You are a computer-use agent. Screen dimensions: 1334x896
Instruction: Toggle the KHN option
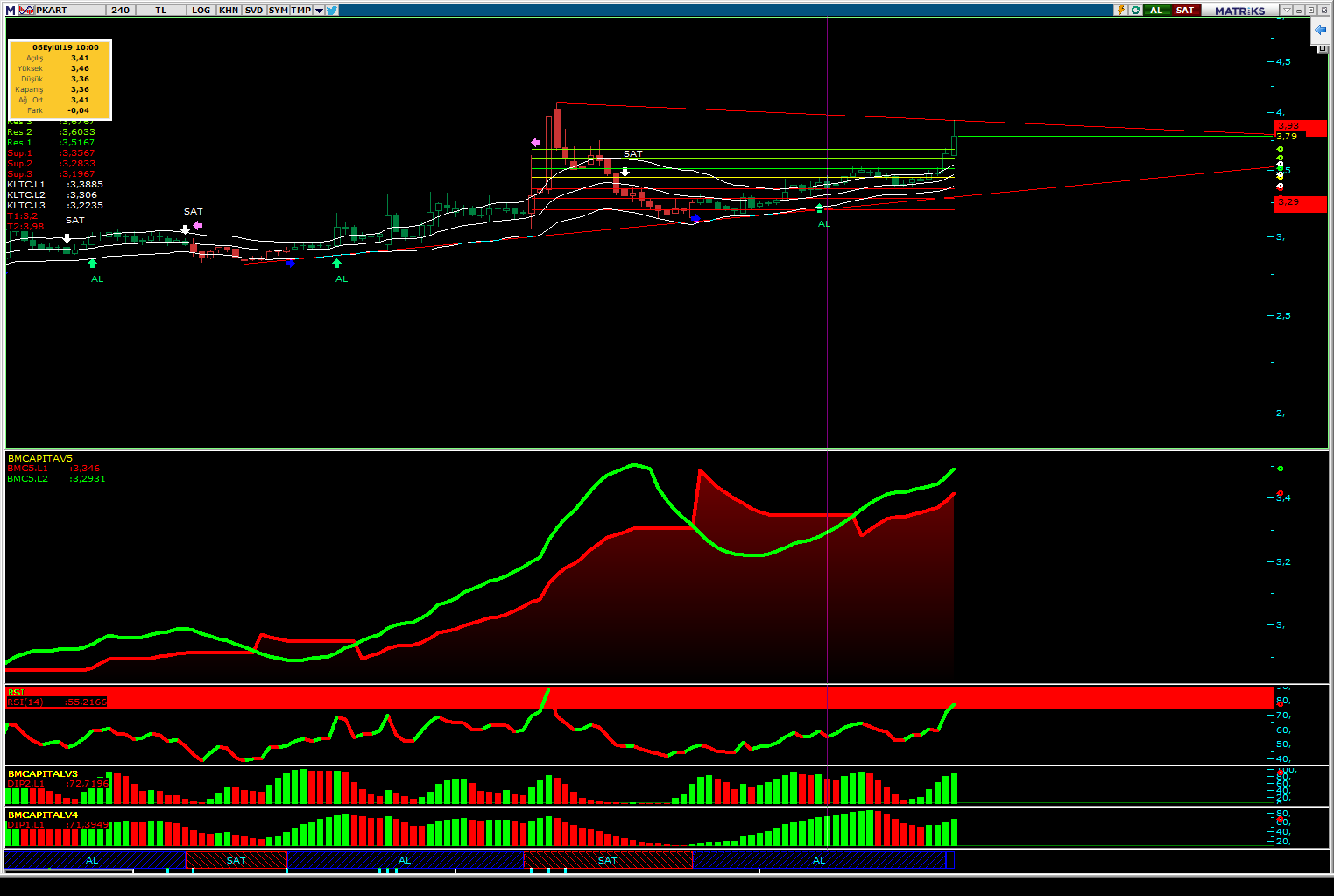pyautogui.click(x=229, y=11)
